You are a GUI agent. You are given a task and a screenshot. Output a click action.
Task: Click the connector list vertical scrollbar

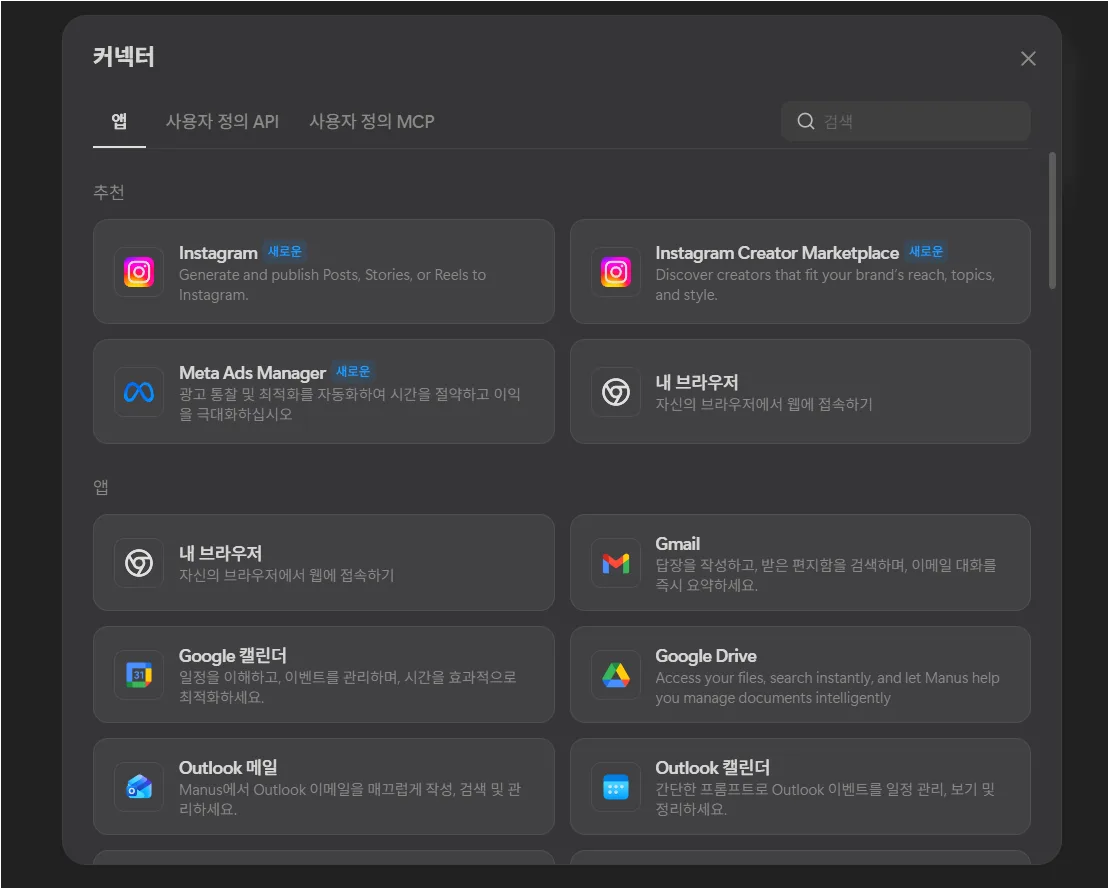pyautogui.click(x=1052, y=221)
